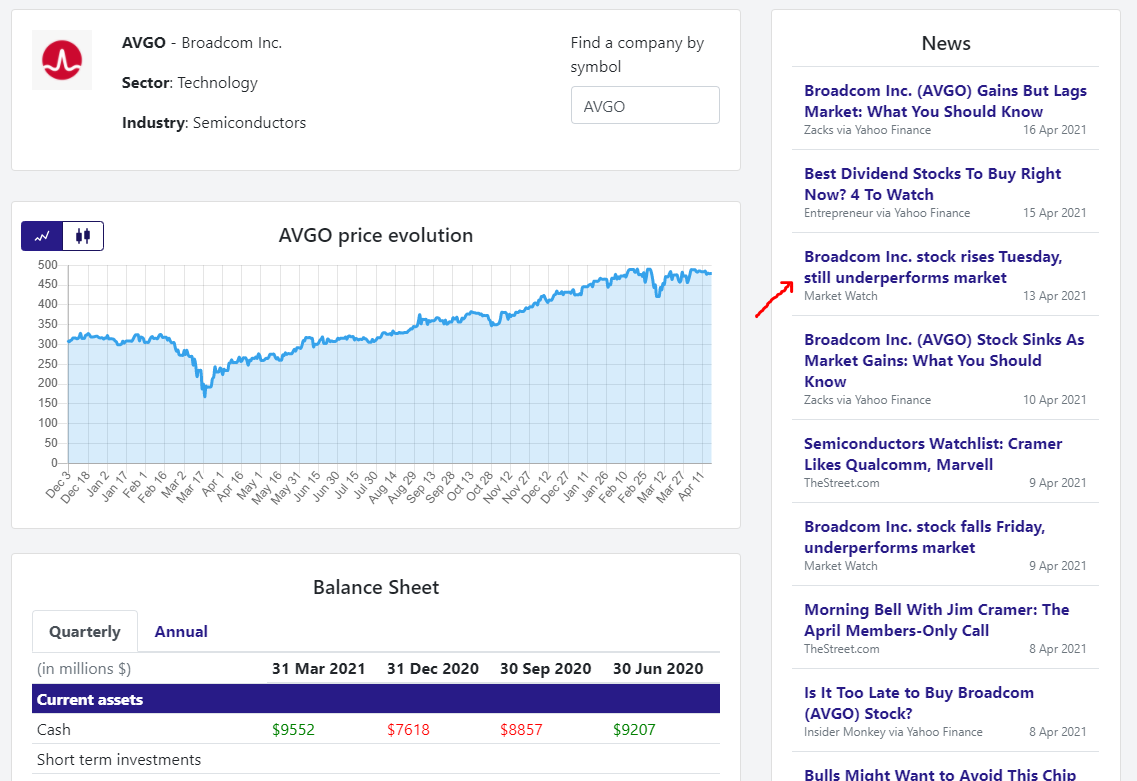Click the 'Current assets' section header row

tap(376, 699)
